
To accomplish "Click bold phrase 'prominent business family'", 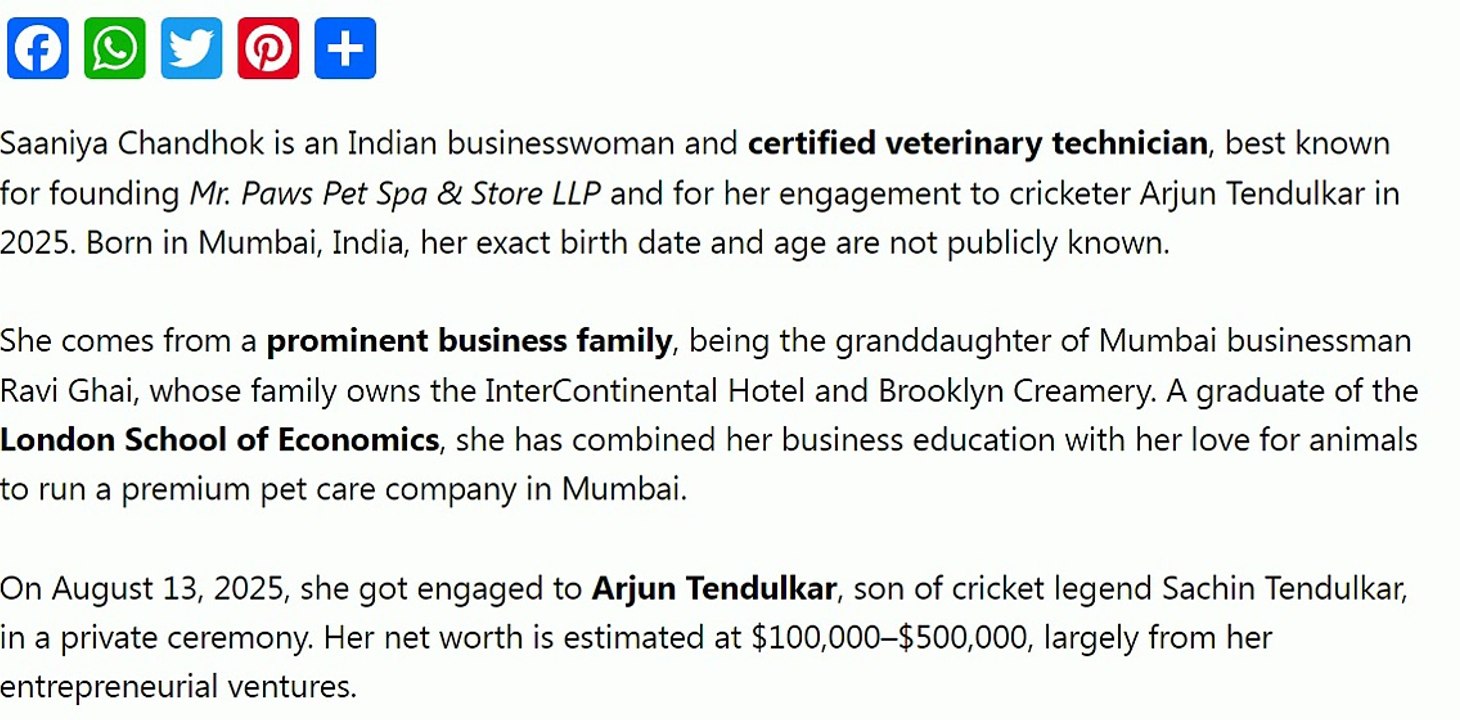I will pos(469,342).
